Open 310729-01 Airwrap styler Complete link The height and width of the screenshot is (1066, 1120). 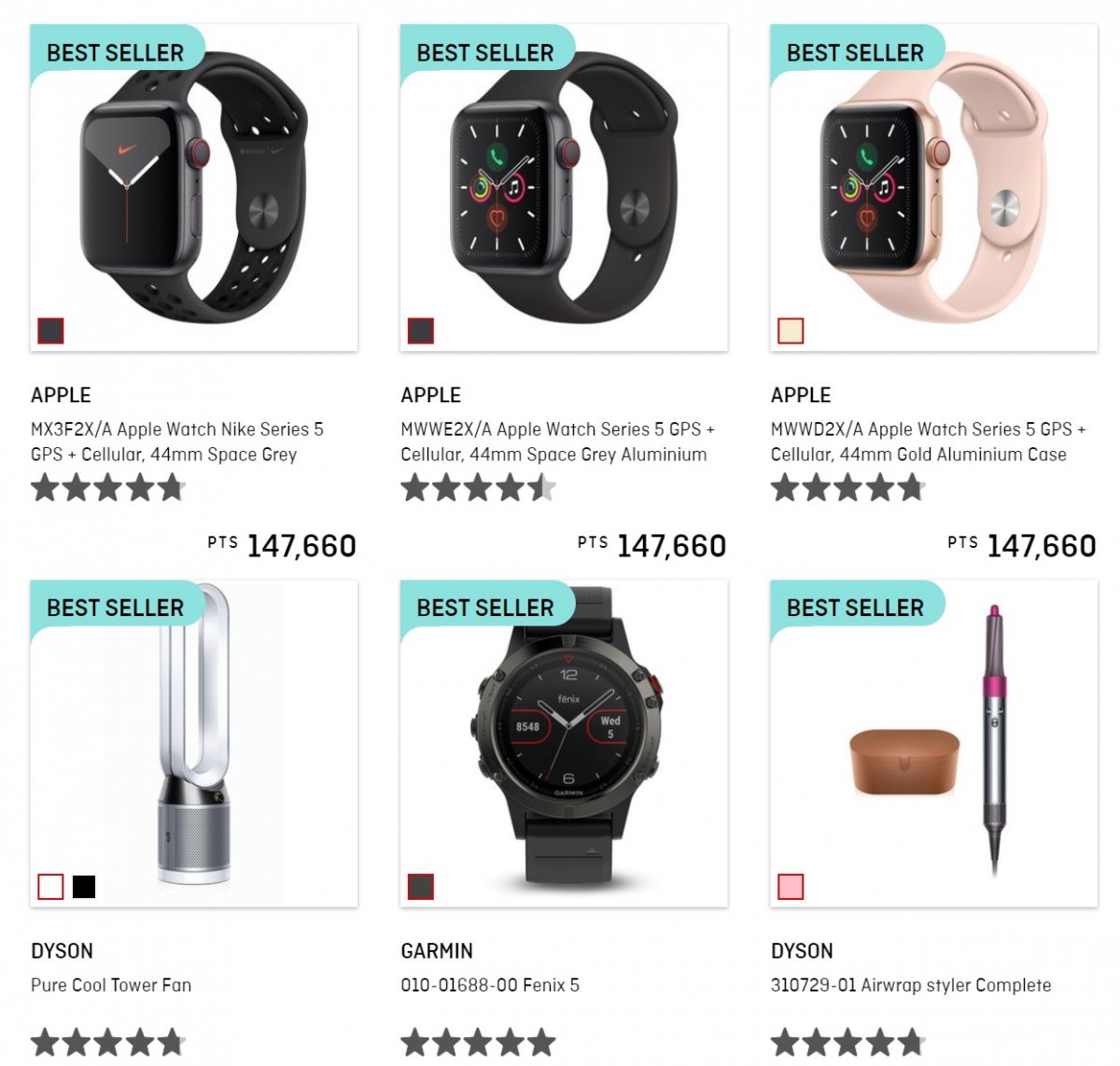(911, 985)
